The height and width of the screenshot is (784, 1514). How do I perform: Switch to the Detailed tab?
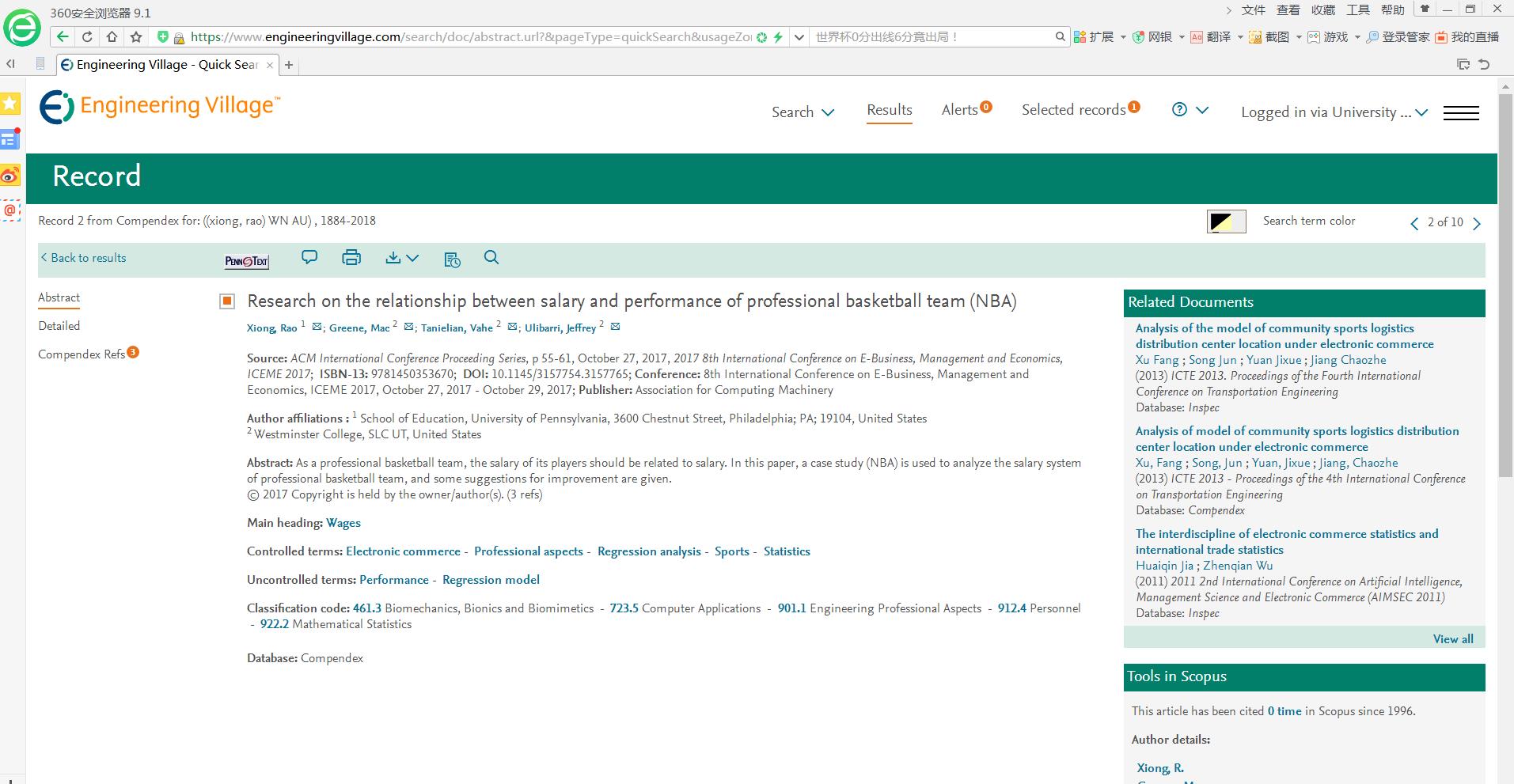(59, 326)
